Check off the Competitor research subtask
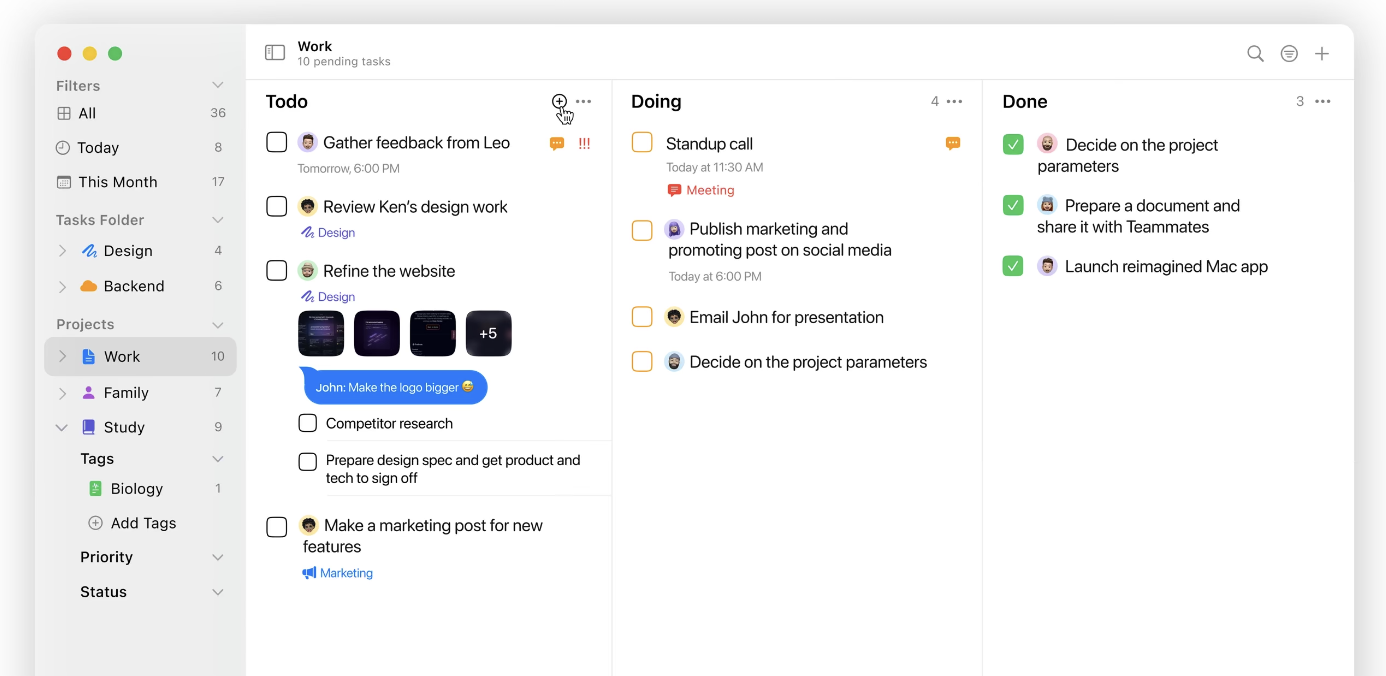This screenshot has width=1386, height=676. click(307, 423)
